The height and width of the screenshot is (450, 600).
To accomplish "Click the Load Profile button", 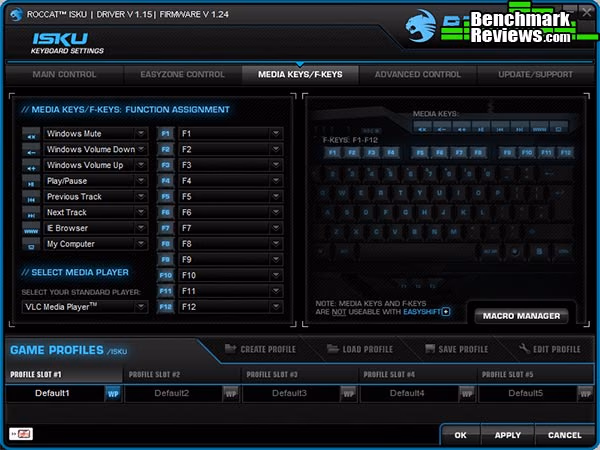I will tap(360, 349).
